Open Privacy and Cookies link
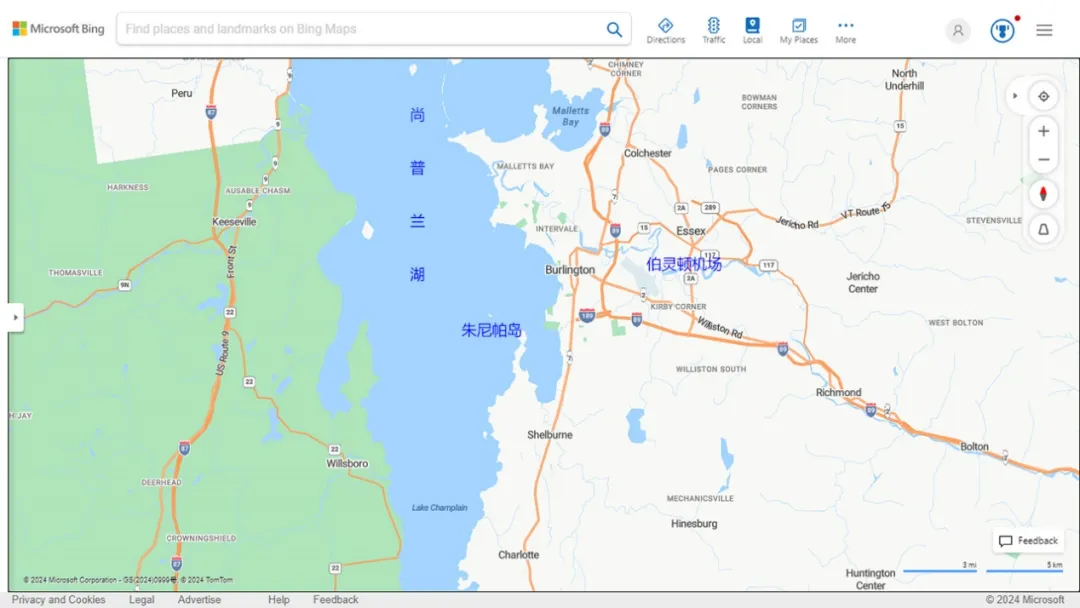The image size is (1080, 608). click(58, 600)
